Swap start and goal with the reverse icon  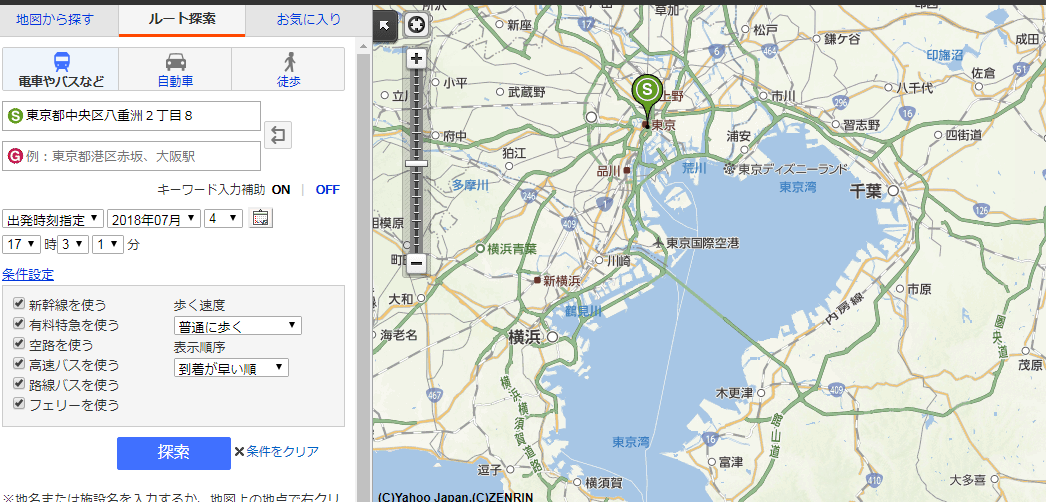[x=278, y=135]
